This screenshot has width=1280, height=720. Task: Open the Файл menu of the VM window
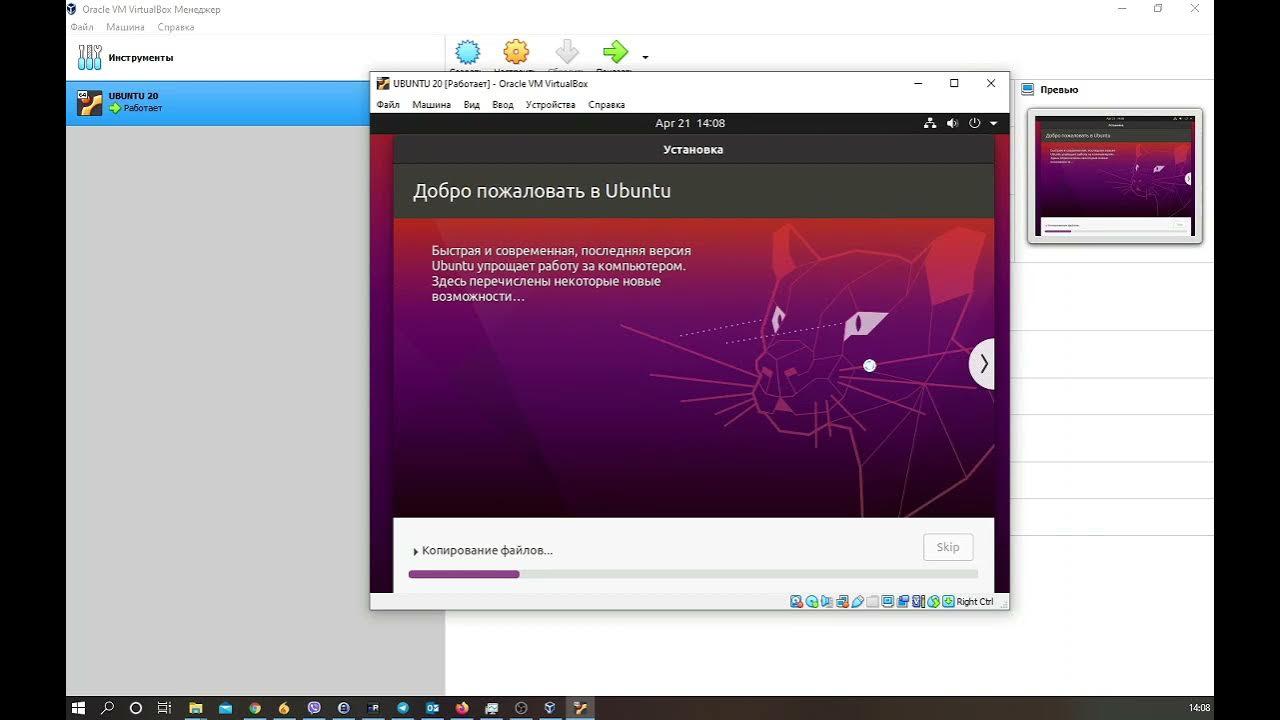388,104
